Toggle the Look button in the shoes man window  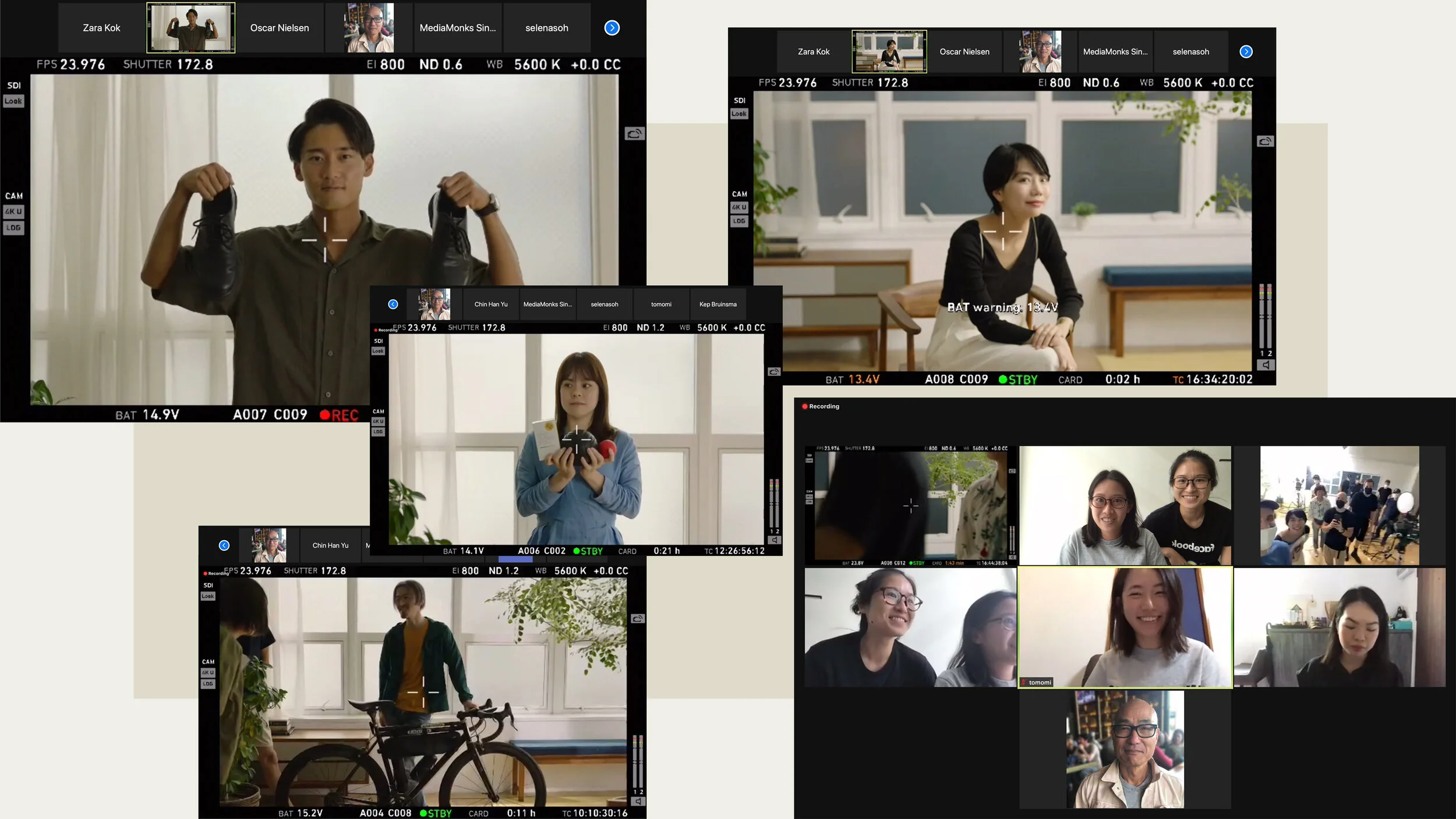(x=13, y=101)
